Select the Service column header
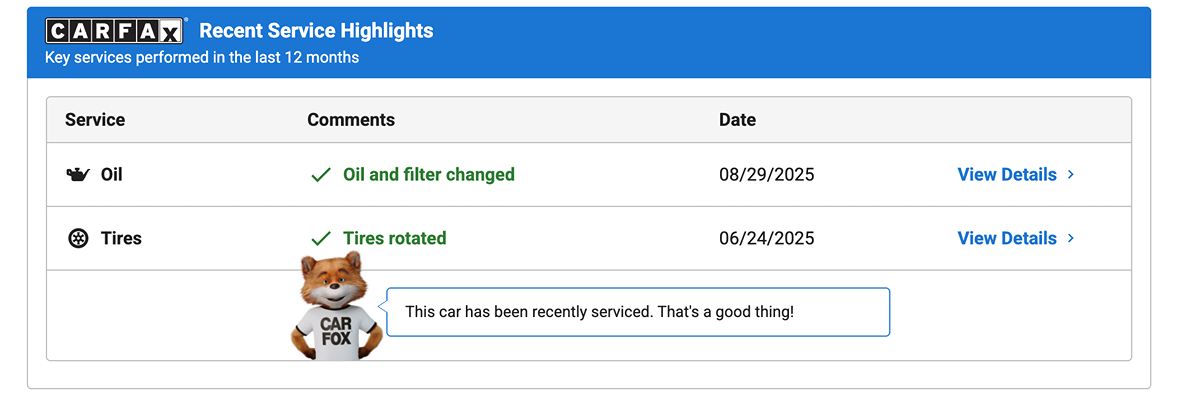The width and height of the screenshot is (1200, 406). (x=95, y=120)
